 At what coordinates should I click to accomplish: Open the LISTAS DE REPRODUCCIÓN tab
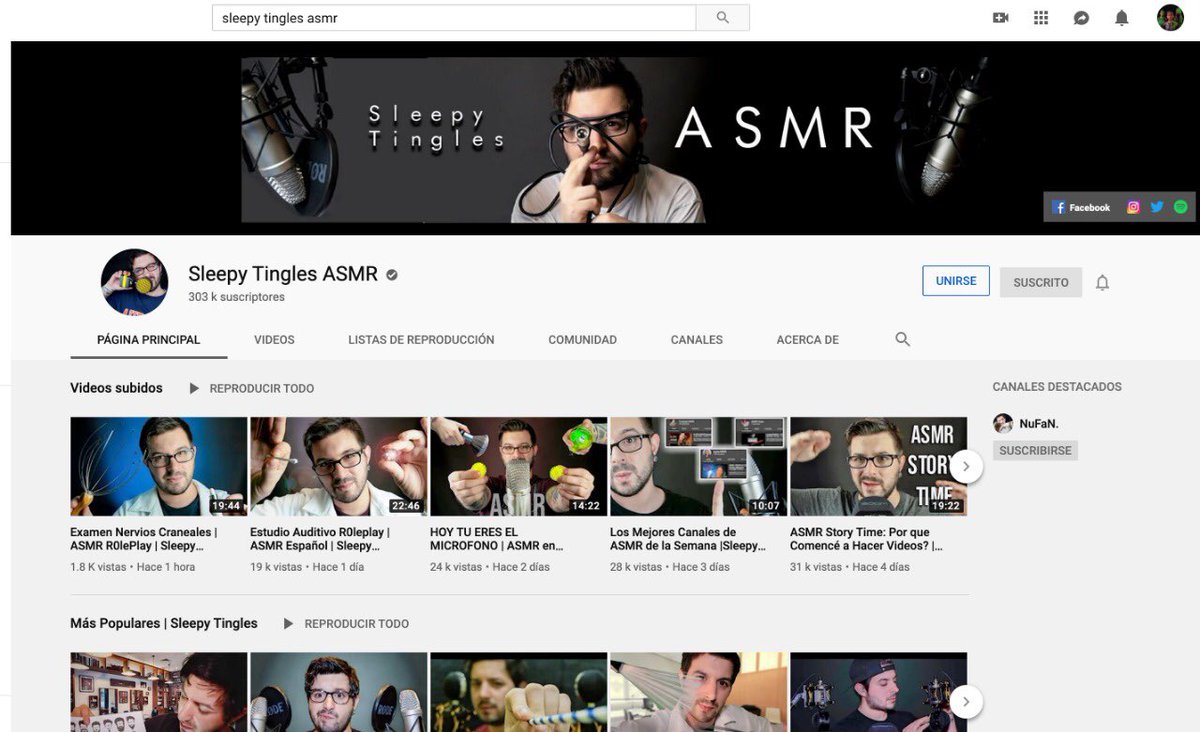coord(421,340)
